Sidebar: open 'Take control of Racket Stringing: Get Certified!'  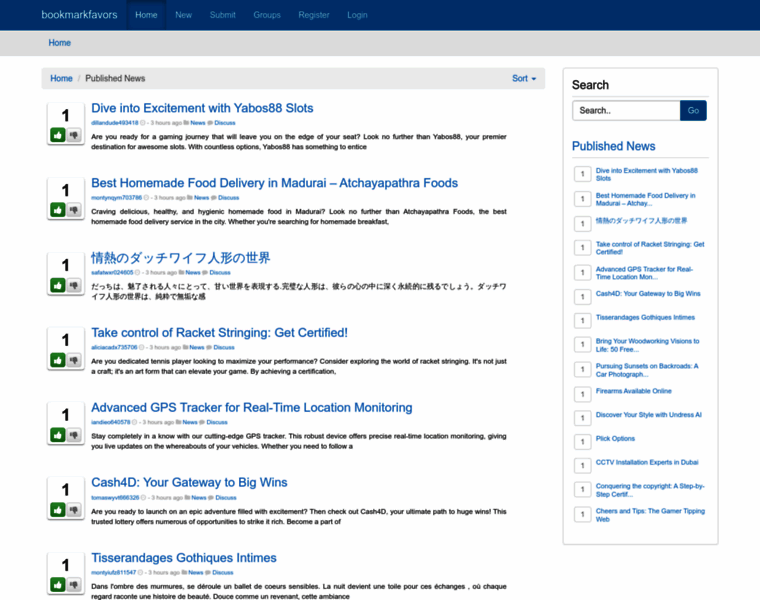(x=650, y=248)
